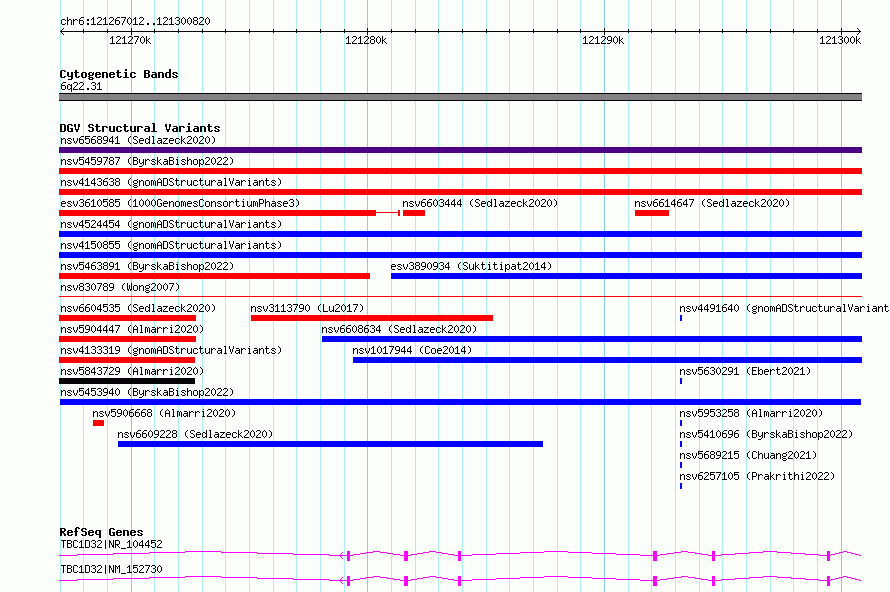The width and height of the screenshot is (890, 592).
Task: Open variant nsv5630291 (Ebert2021) label
Action: pos(745,371)
